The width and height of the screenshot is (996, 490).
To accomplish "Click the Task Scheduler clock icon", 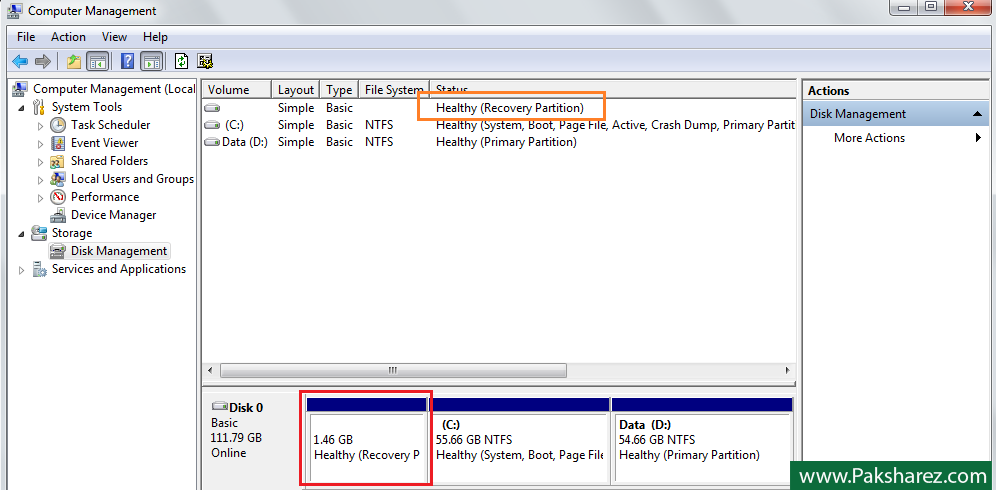I will click(x=58, y=125).
